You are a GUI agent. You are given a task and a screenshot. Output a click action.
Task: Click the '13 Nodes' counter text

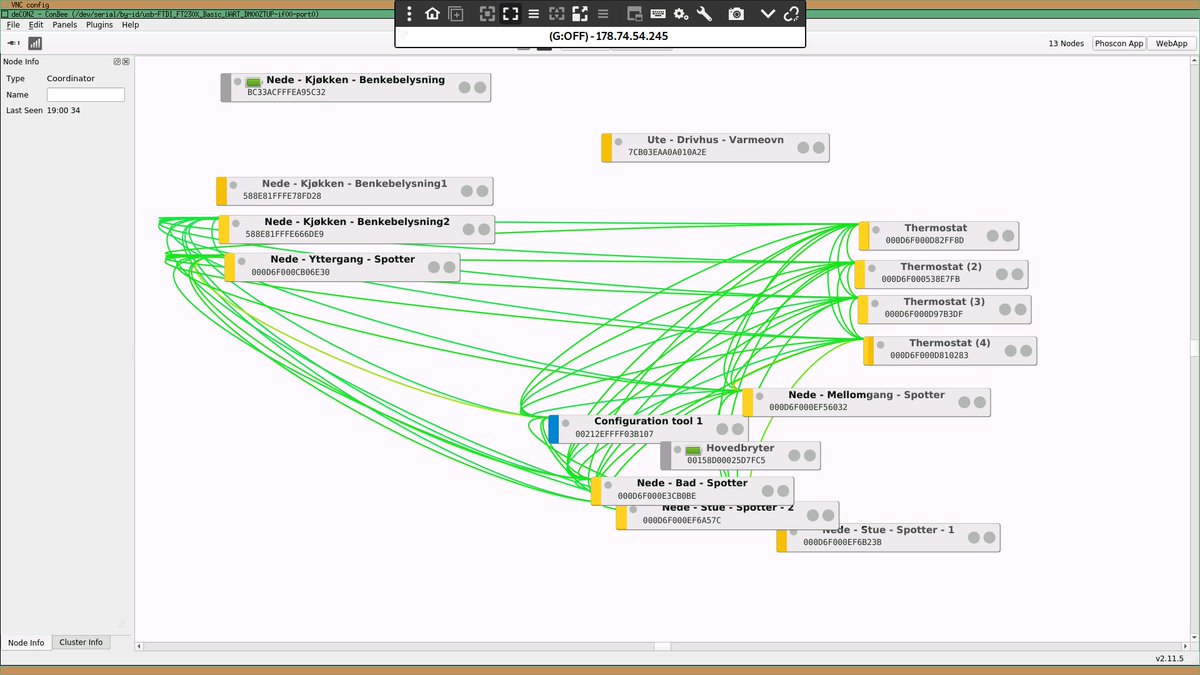point(1066,44)
